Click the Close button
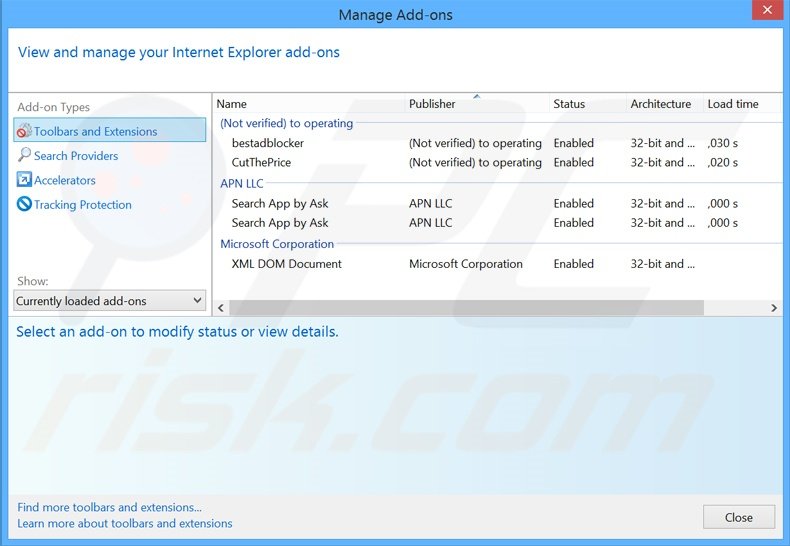This screenshot has width=790, height=546. click(739, 517)
